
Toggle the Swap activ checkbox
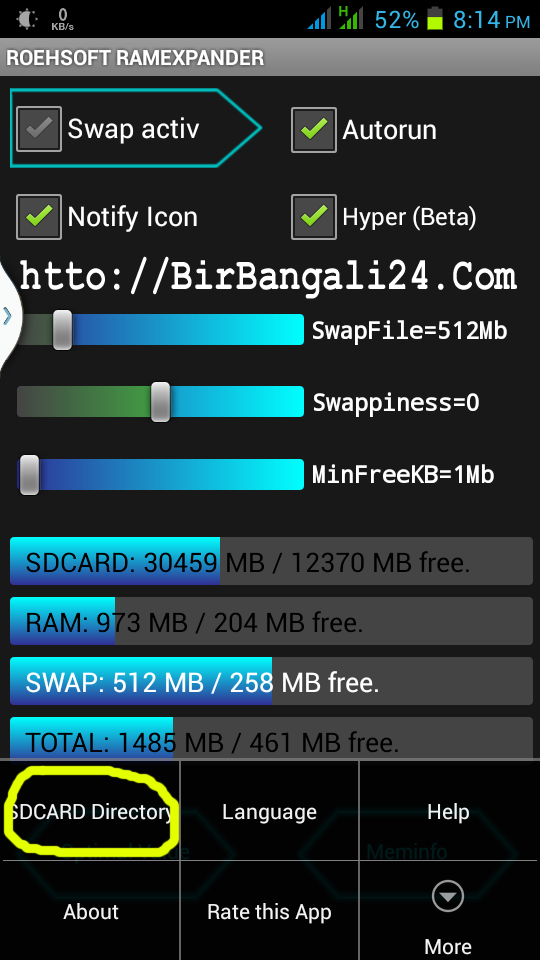[39, 129]
